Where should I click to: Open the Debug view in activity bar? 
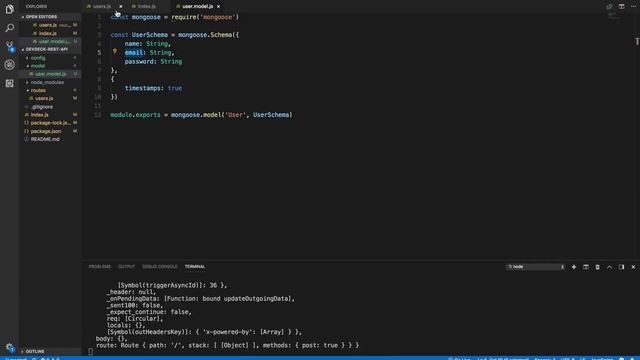[x=9, y=64]
